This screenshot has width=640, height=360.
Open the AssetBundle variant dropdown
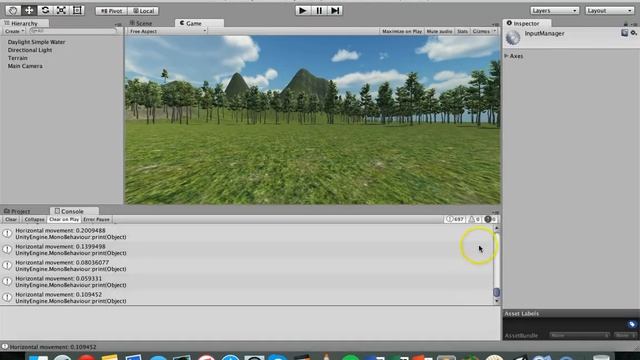point(625,335)
